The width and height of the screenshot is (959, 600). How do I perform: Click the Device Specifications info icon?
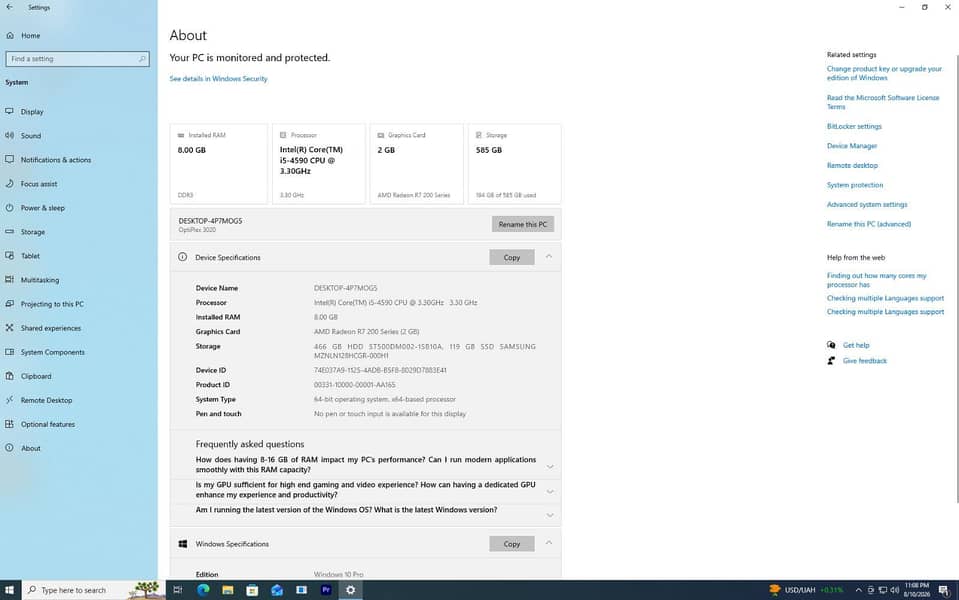[x=182, y=257]
